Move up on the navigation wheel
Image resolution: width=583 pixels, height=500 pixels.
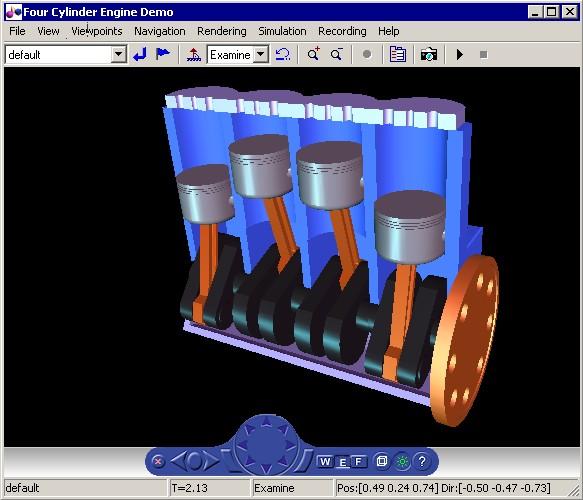pyautogui.click(x=266, y=422)
